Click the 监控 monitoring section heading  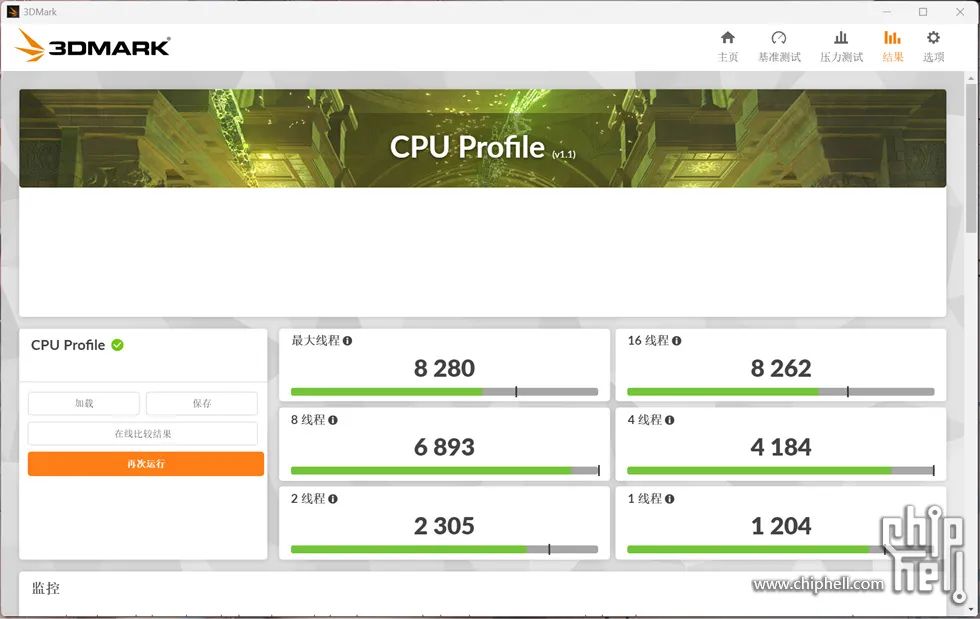coord(46,588)
